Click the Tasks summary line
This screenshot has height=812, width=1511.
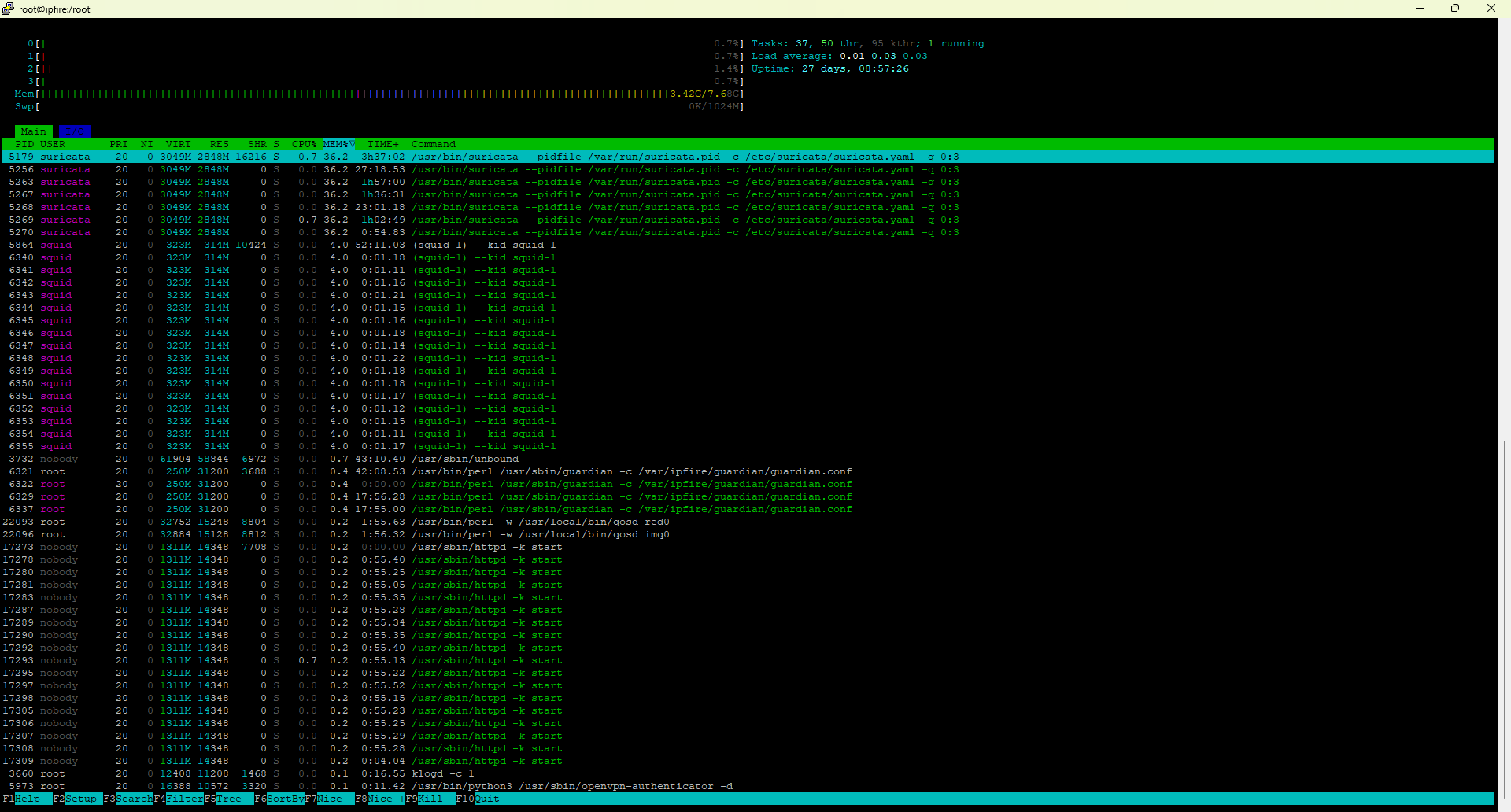pos(868,43)
